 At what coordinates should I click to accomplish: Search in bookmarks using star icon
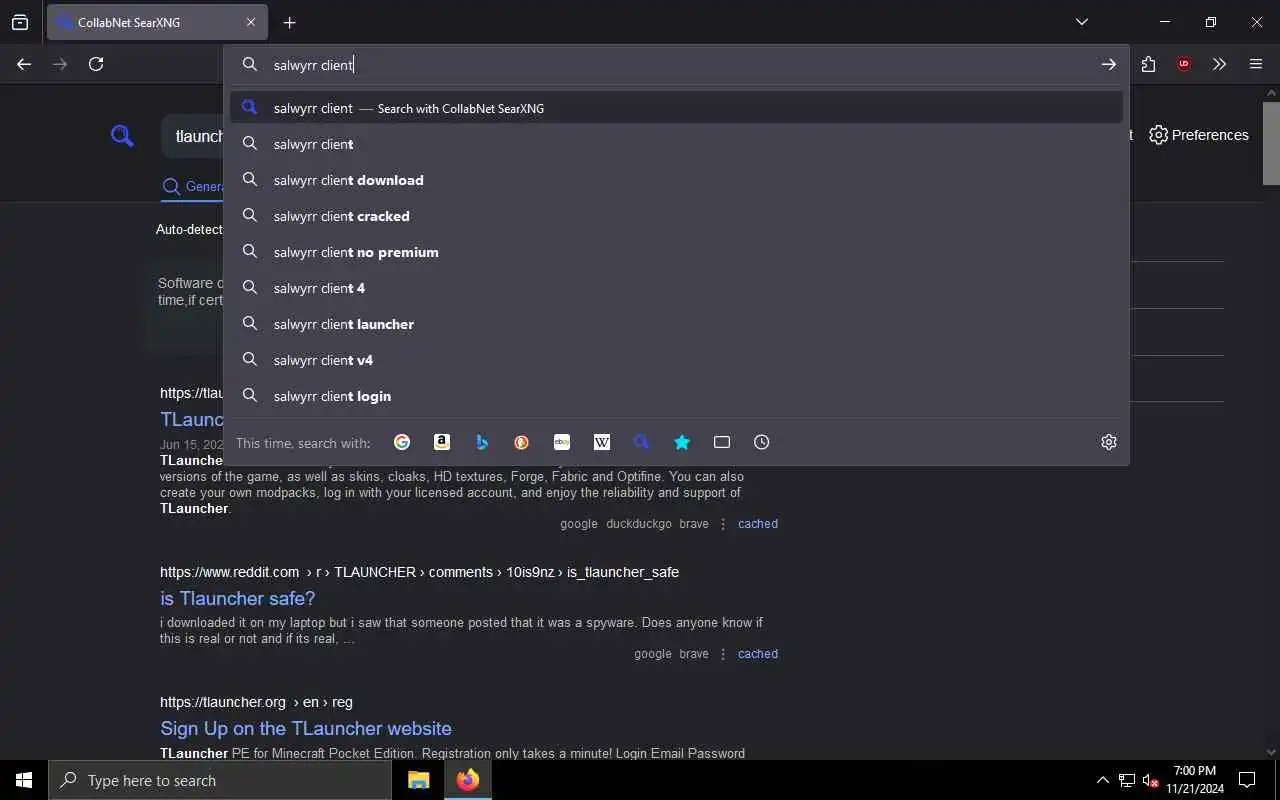point(682,442)
